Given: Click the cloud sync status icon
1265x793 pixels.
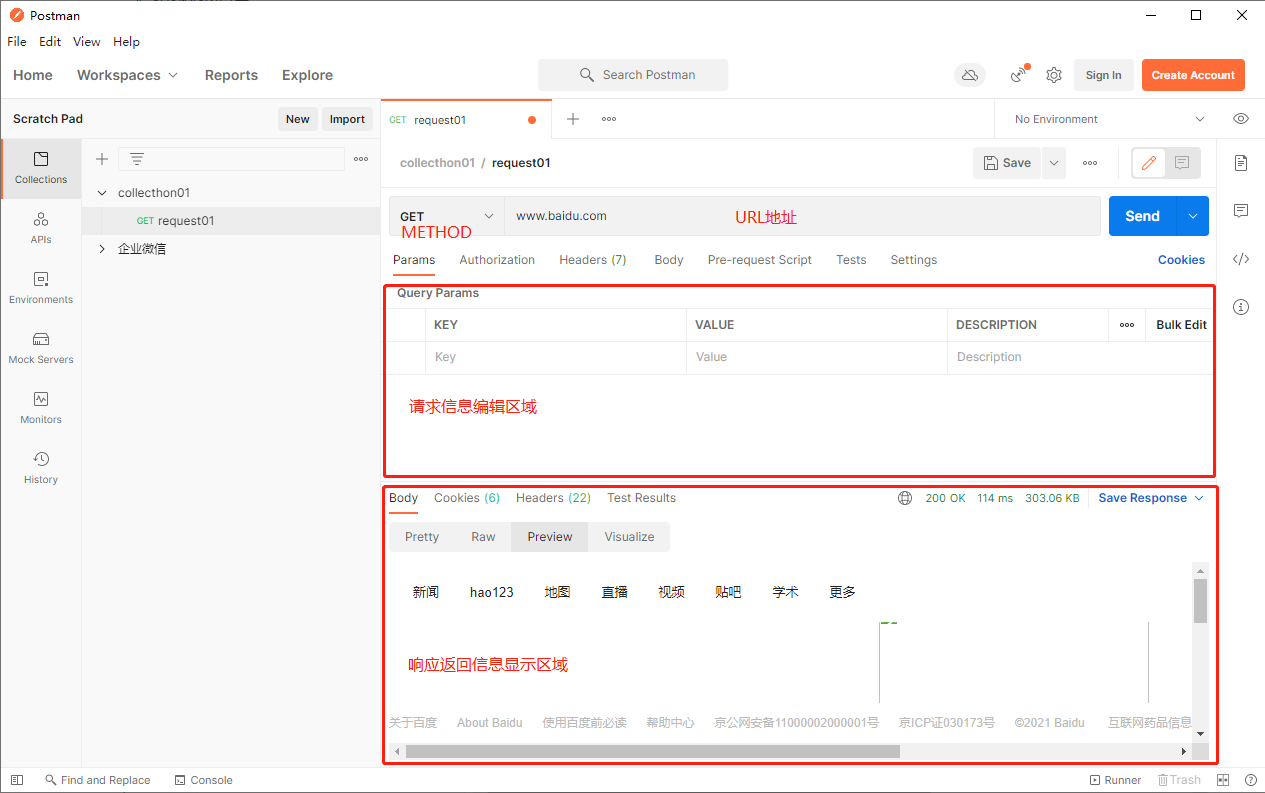Looking at the screenshot, I should [969, 75].
